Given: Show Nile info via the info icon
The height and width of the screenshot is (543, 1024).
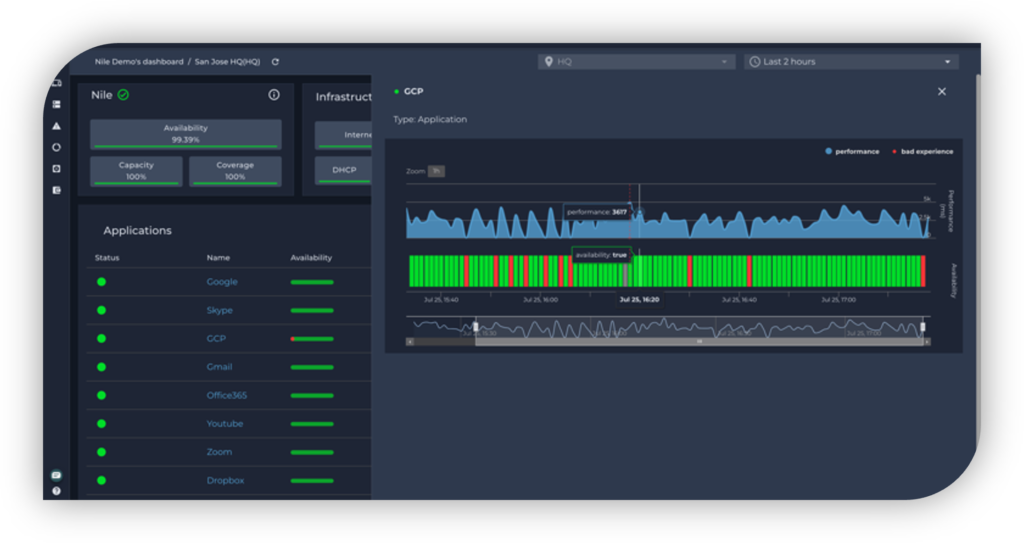Looking at the screenshot, I should pyautogui.click(x=274, y=95).
